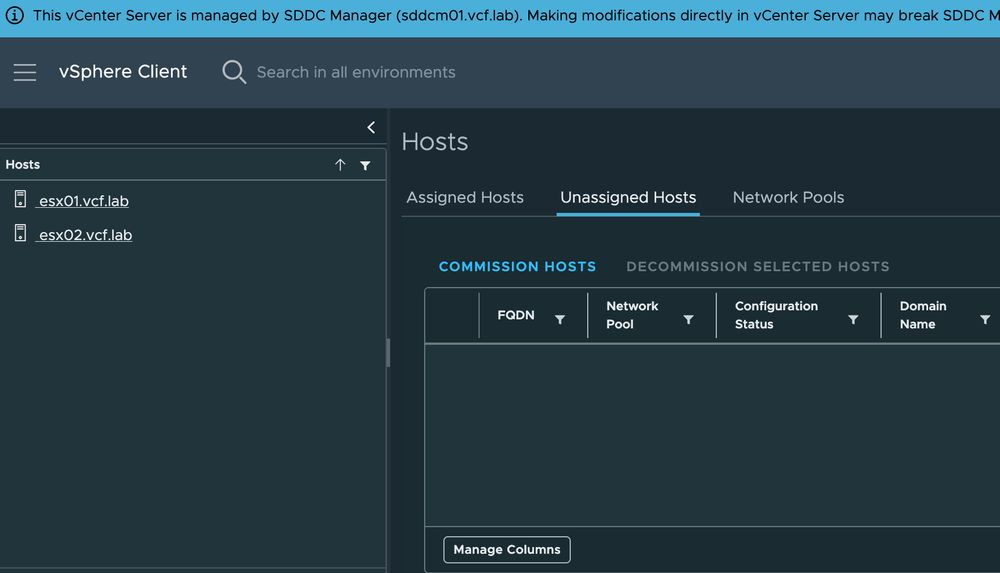This screenshot has height=573, width=1000.
Task: Open the hamburger navigation menu
Action: 25,72
